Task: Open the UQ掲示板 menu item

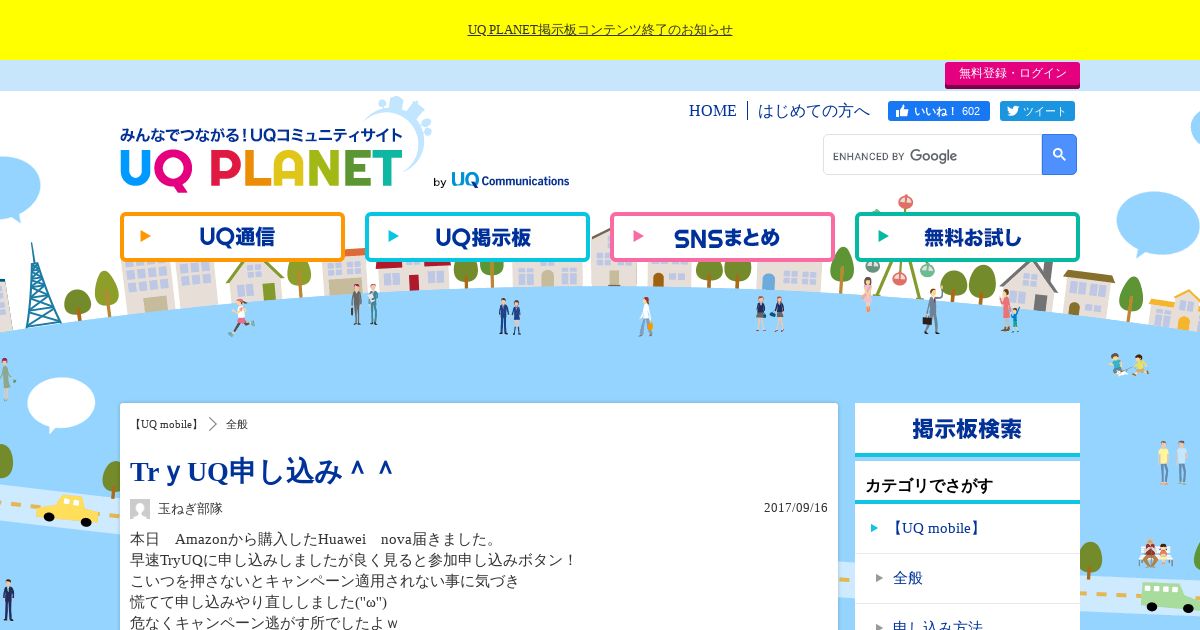Action: [x=477, y=237]
